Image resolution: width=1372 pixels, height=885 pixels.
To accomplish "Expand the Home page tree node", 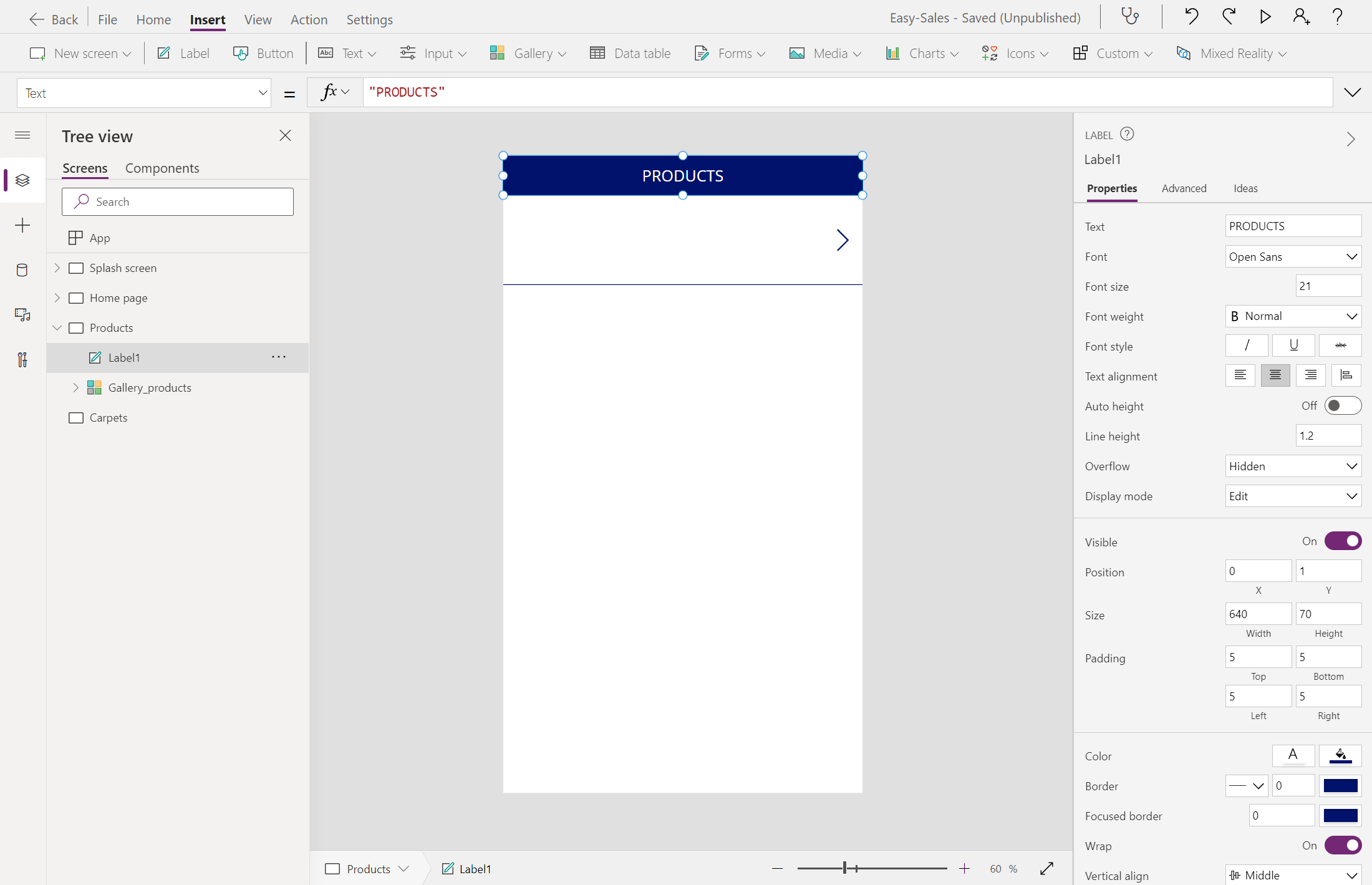I will pyautogui.click(x=57, y=298).
